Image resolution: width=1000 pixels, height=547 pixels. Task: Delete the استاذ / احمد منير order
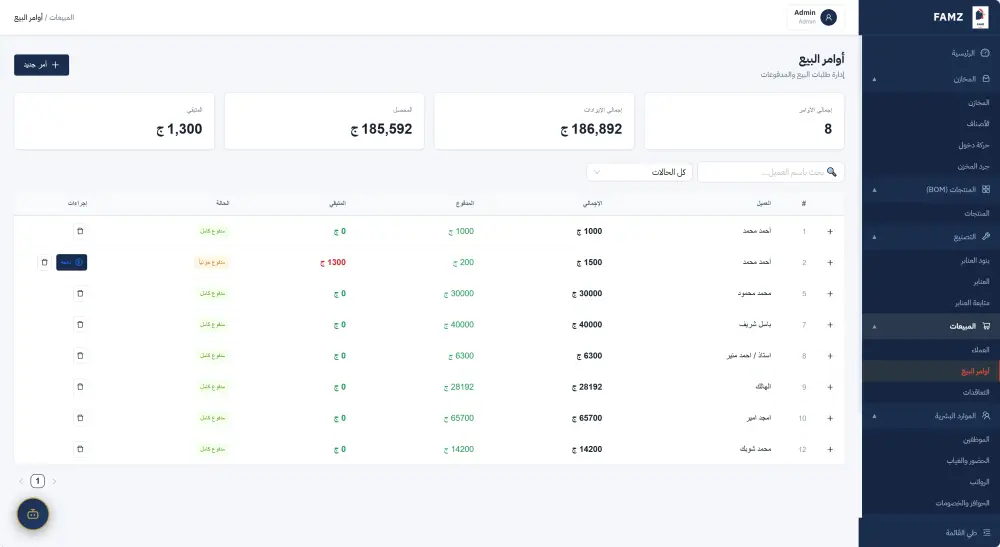[80, 356]
